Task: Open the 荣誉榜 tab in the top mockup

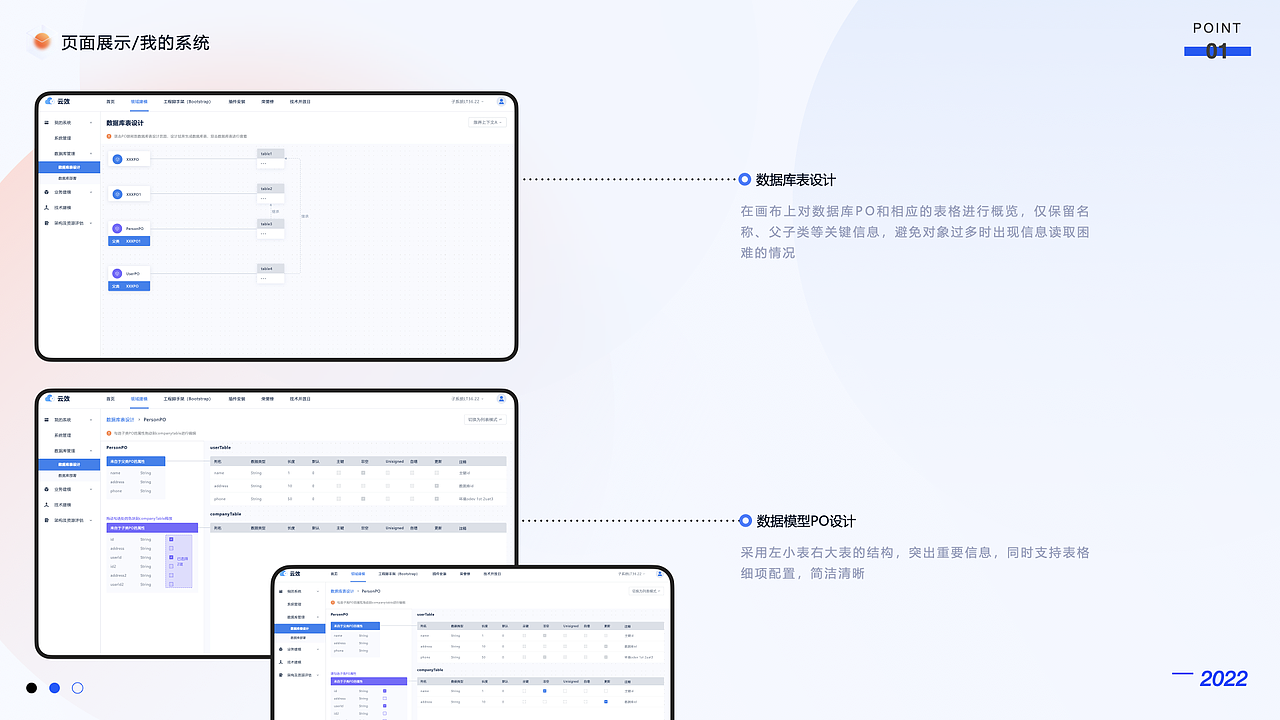Action: tap(268, 102)
